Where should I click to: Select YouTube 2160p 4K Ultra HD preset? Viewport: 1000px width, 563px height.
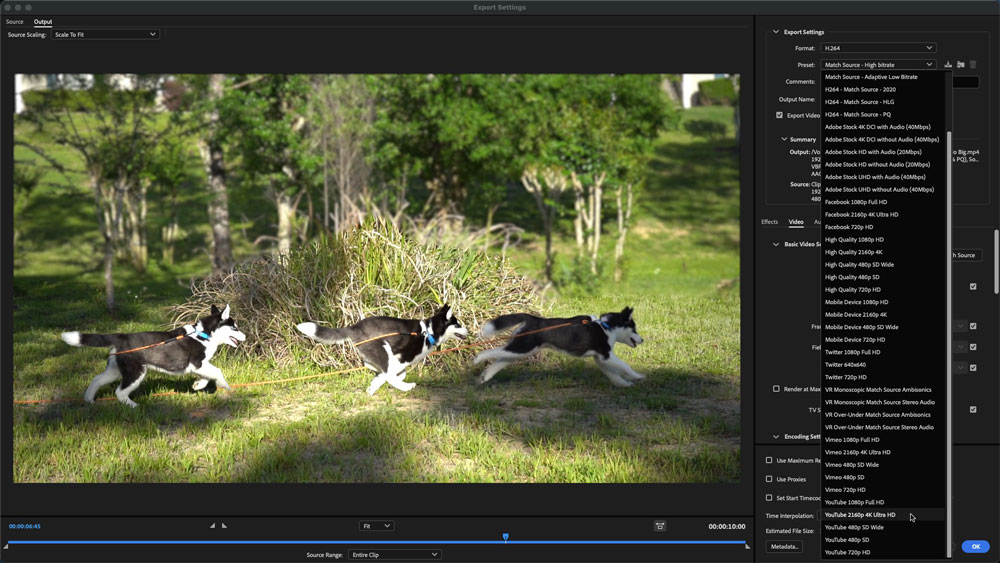tap(860, 515)
